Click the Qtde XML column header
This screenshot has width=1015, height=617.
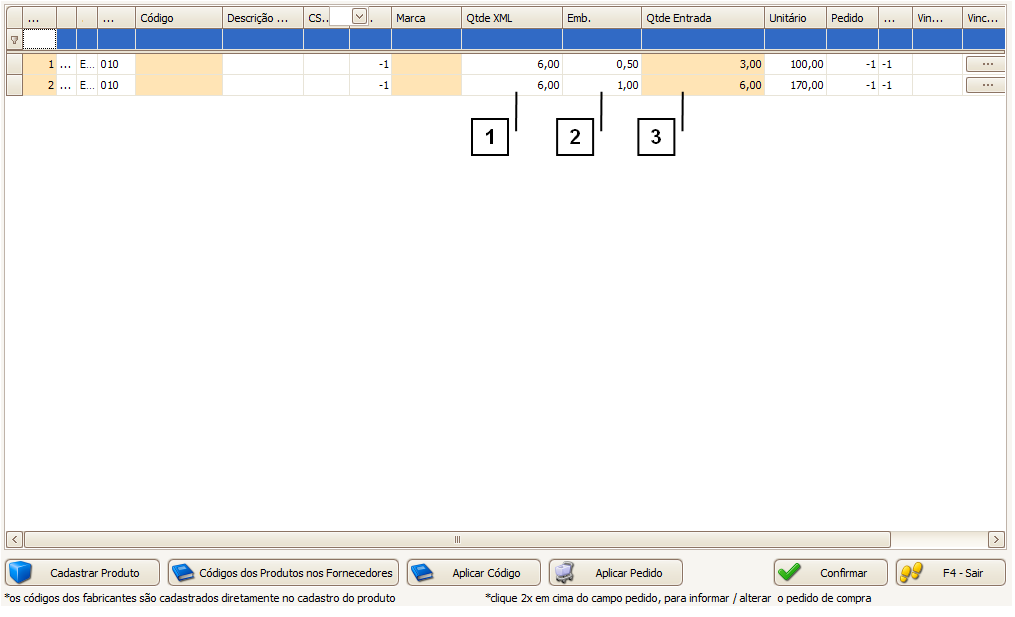tap(511, 18)
